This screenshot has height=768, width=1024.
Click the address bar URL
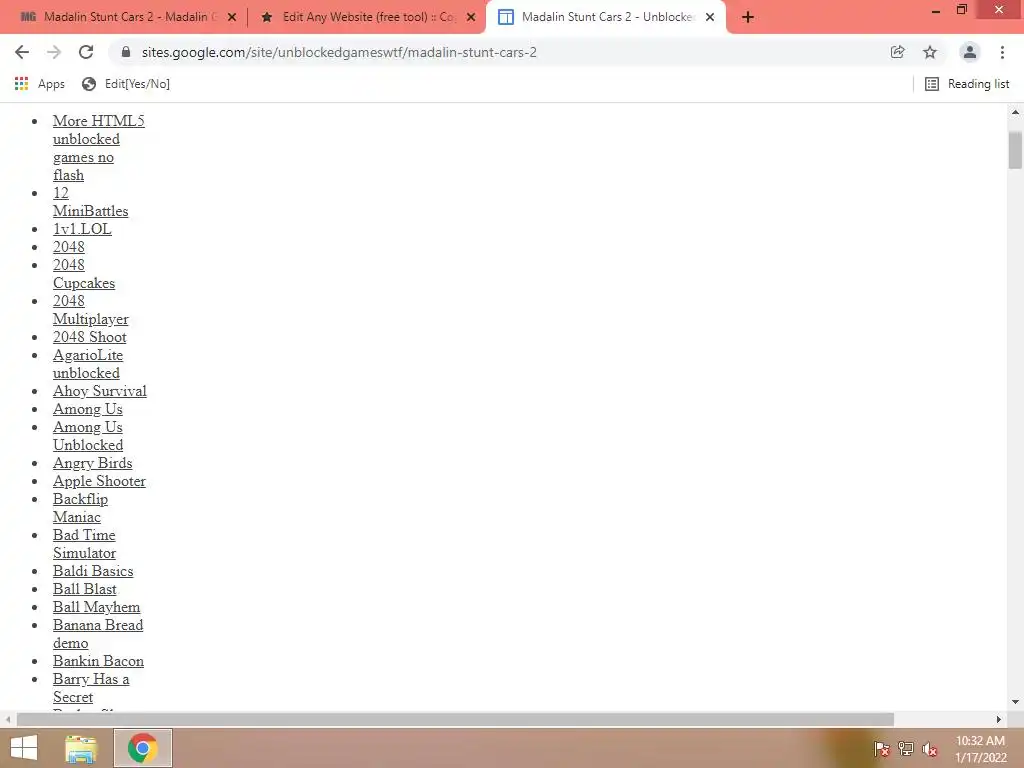click(x=339, y=52)
